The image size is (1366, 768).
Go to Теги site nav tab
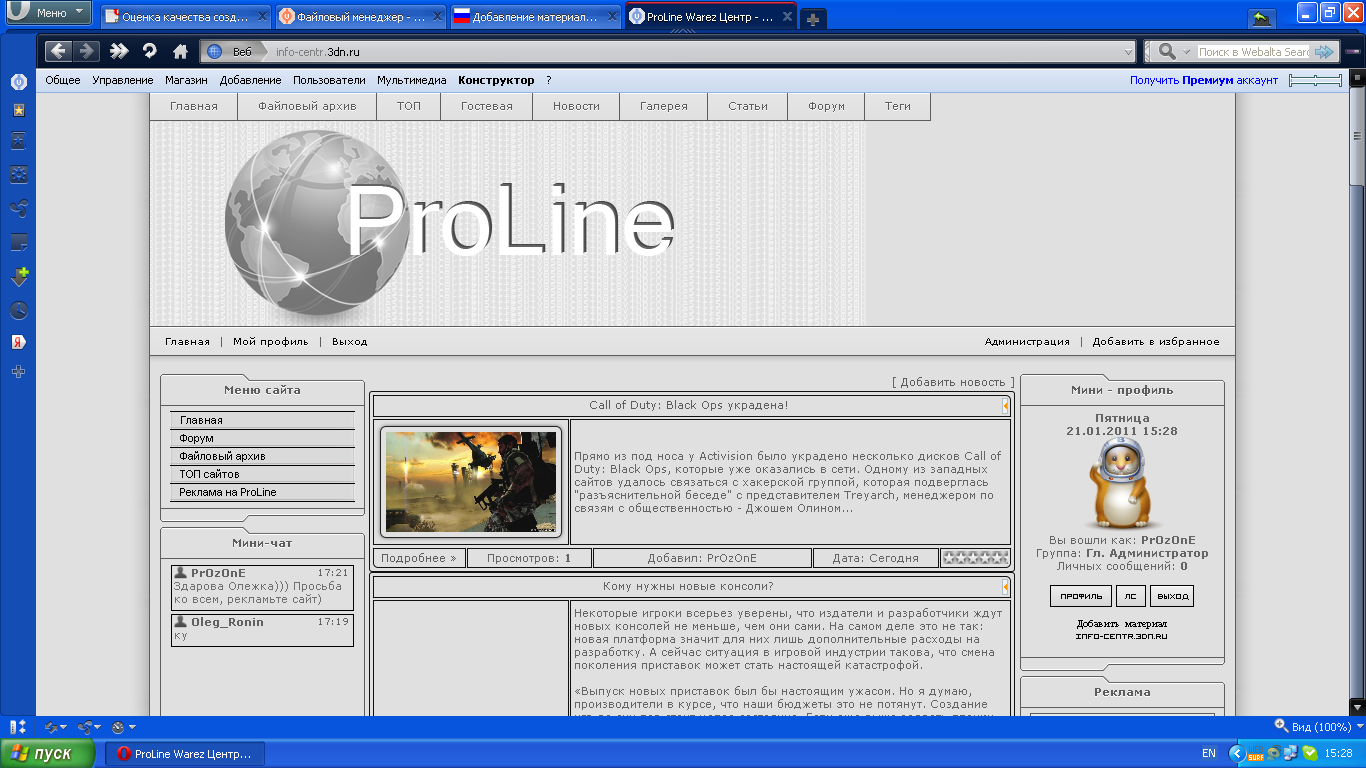[x=898, y=106]
